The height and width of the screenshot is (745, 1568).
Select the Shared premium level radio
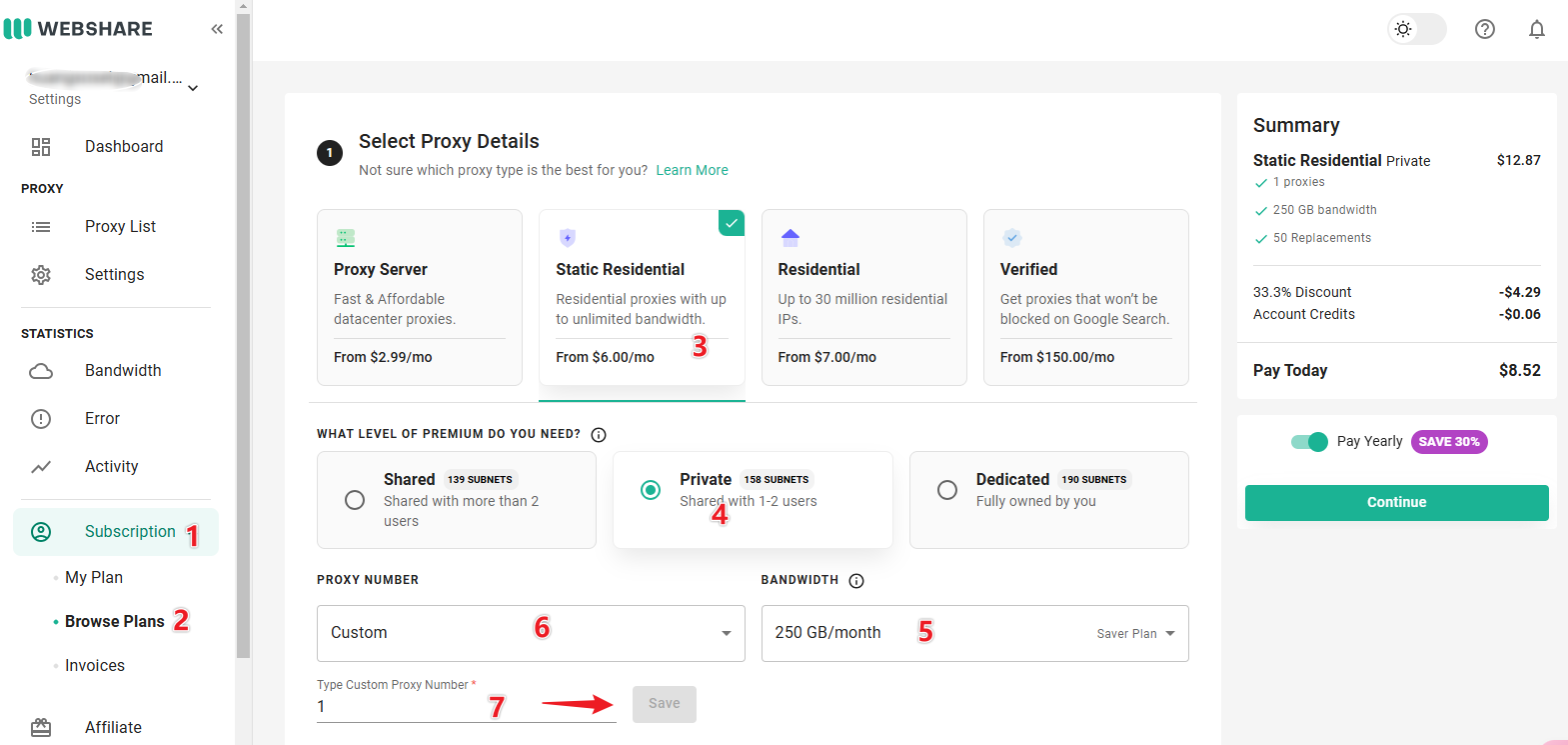click(x=355, y=500)
